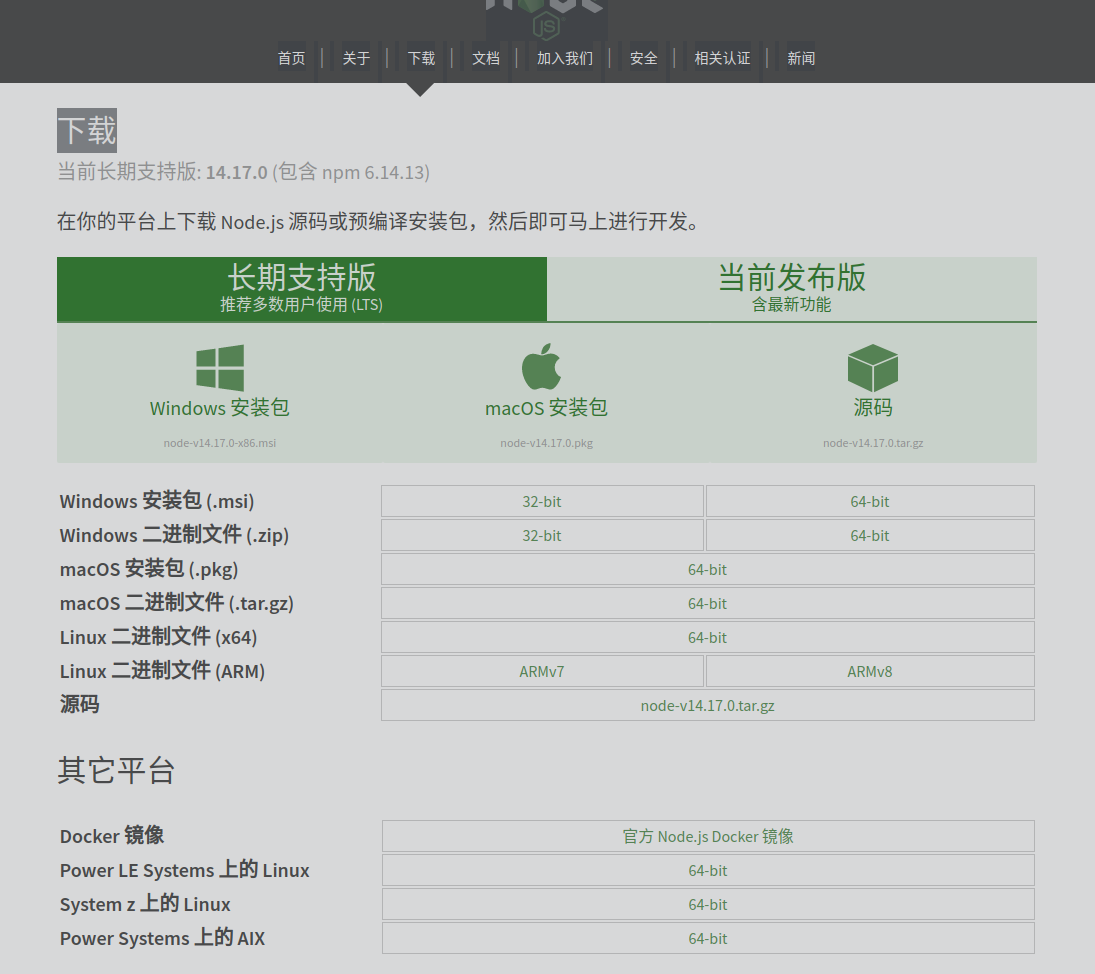Download the node-v14.17.0.tar.gz 源码 package

click(x=707, y=705)
